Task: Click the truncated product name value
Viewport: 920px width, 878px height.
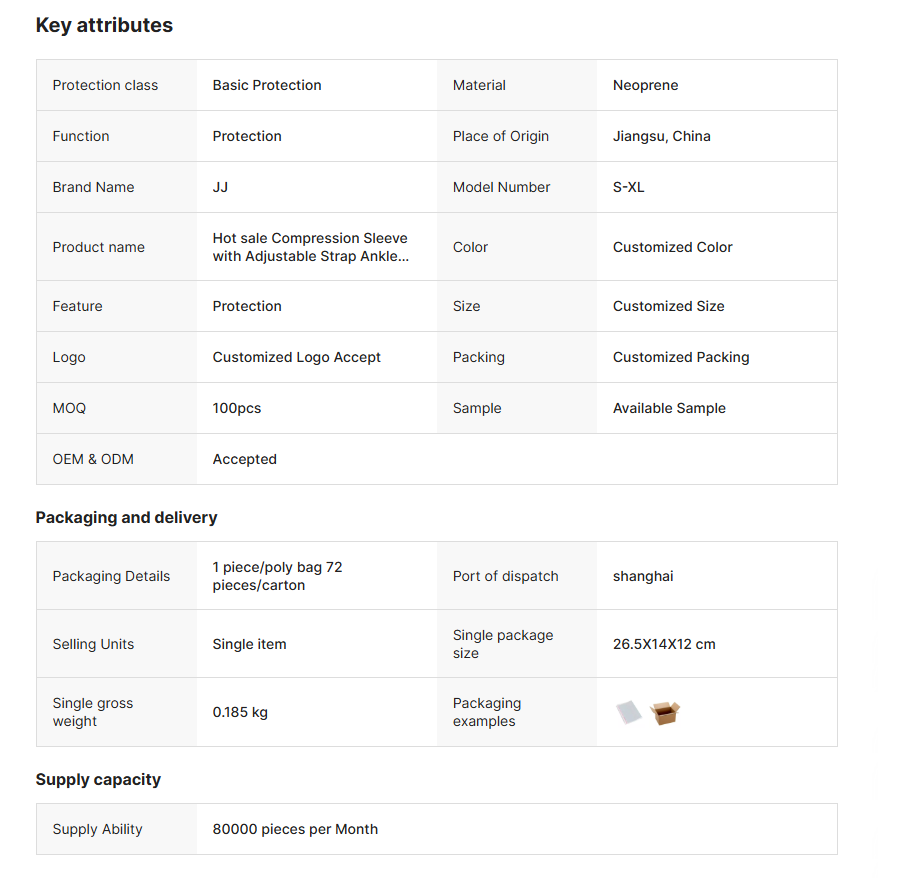Action: pos(310,247)
